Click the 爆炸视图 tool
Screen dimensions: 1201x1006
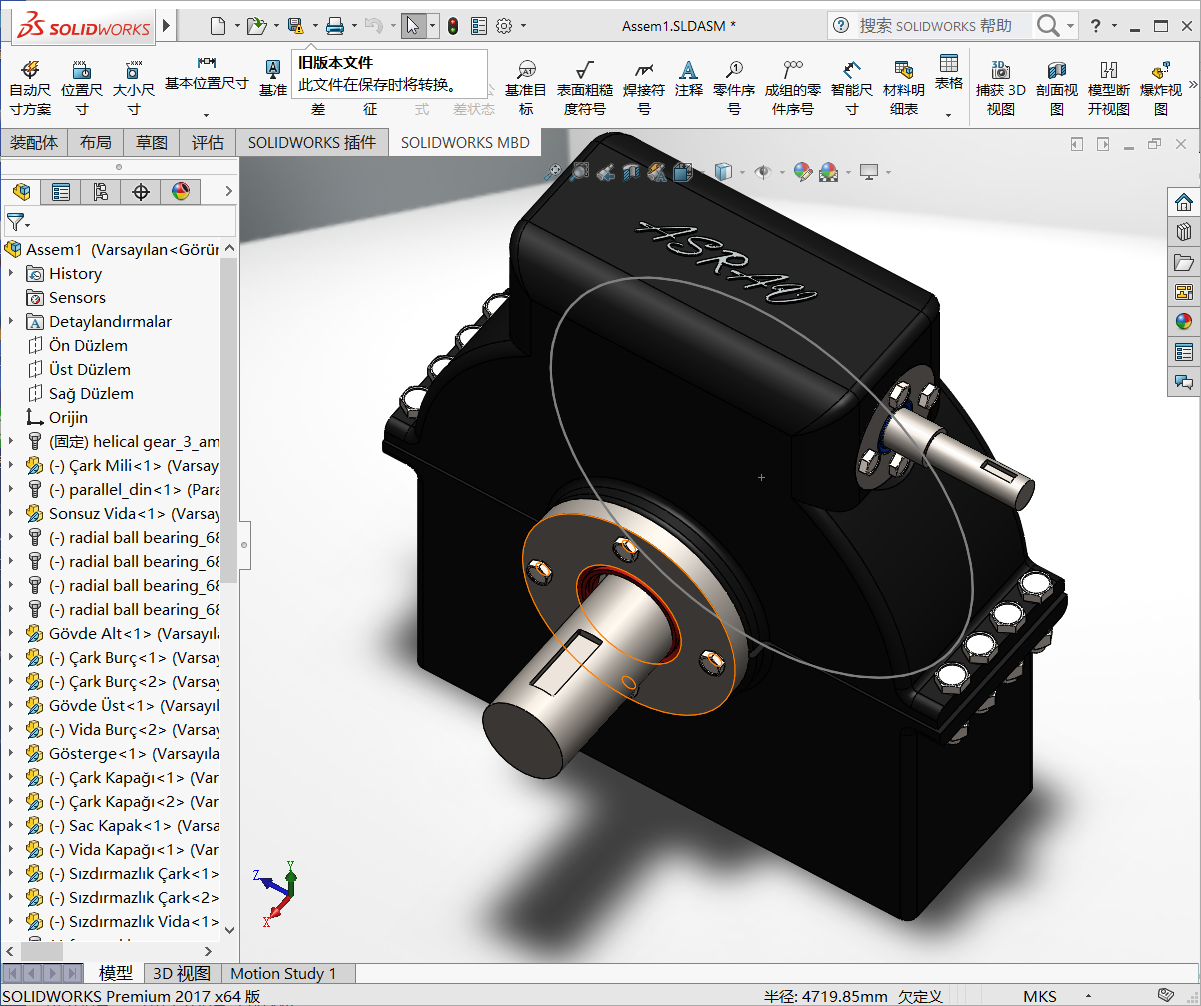tap(1161, 88)
